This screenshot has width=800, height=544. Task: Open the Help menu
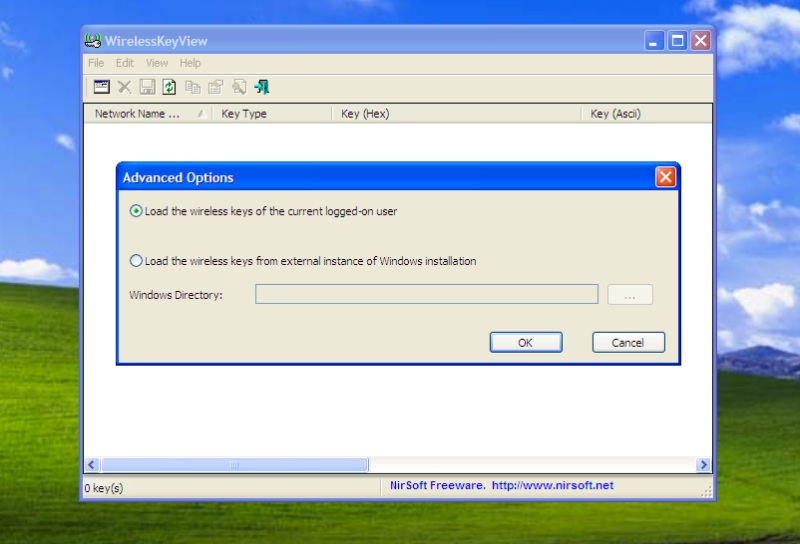click(190, 63)
